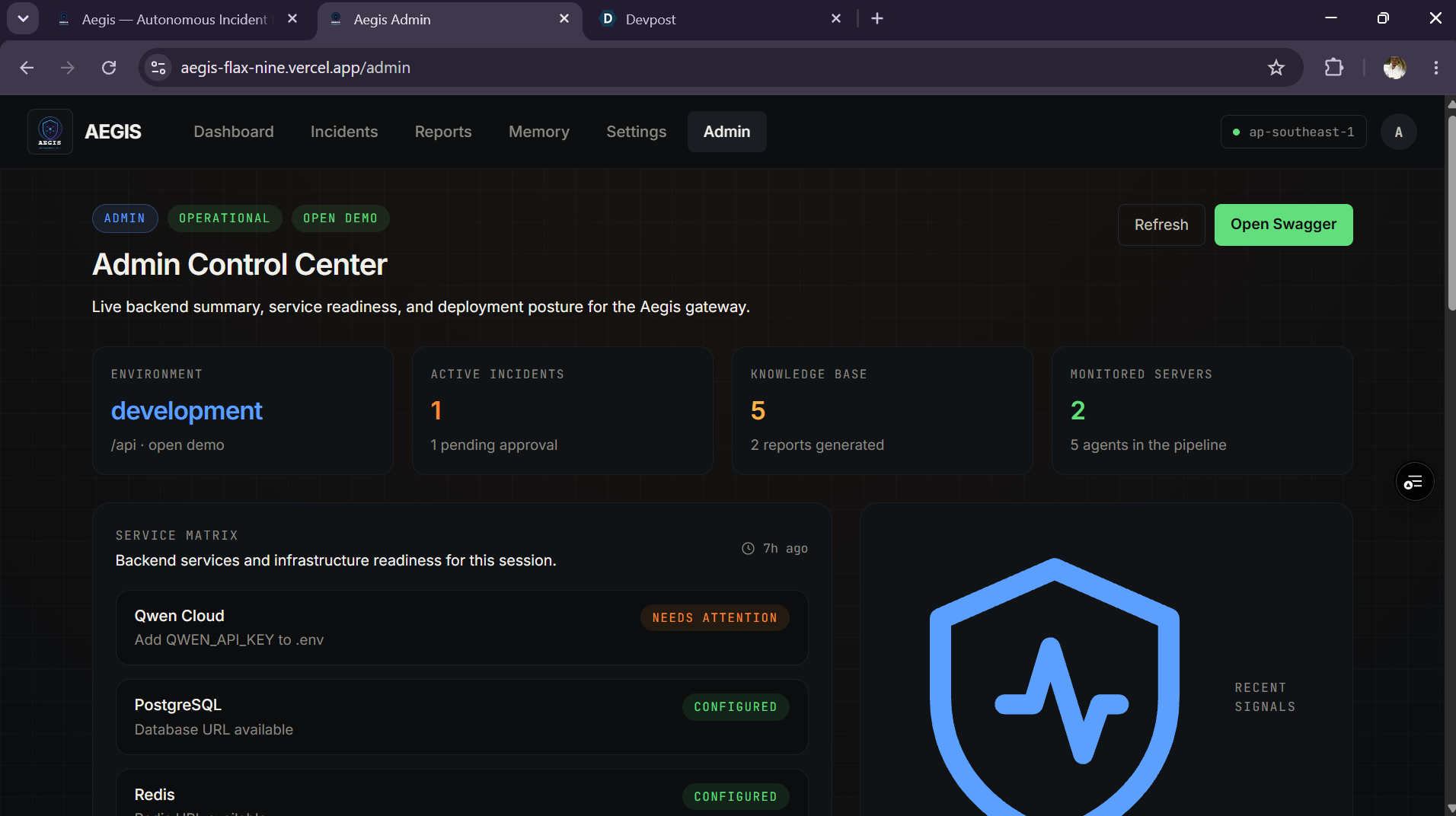This screenshot has width=1456, height=816.
Task: Click the browser forward arrow
Action: tap(68, 68)
